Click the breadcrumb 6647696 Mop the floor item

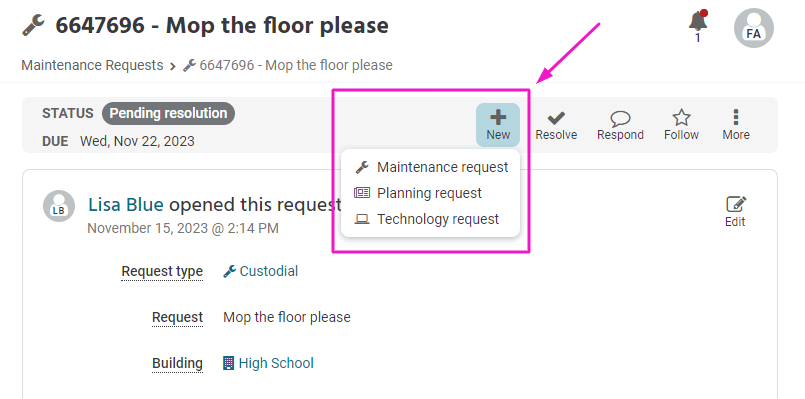[288, 65]
